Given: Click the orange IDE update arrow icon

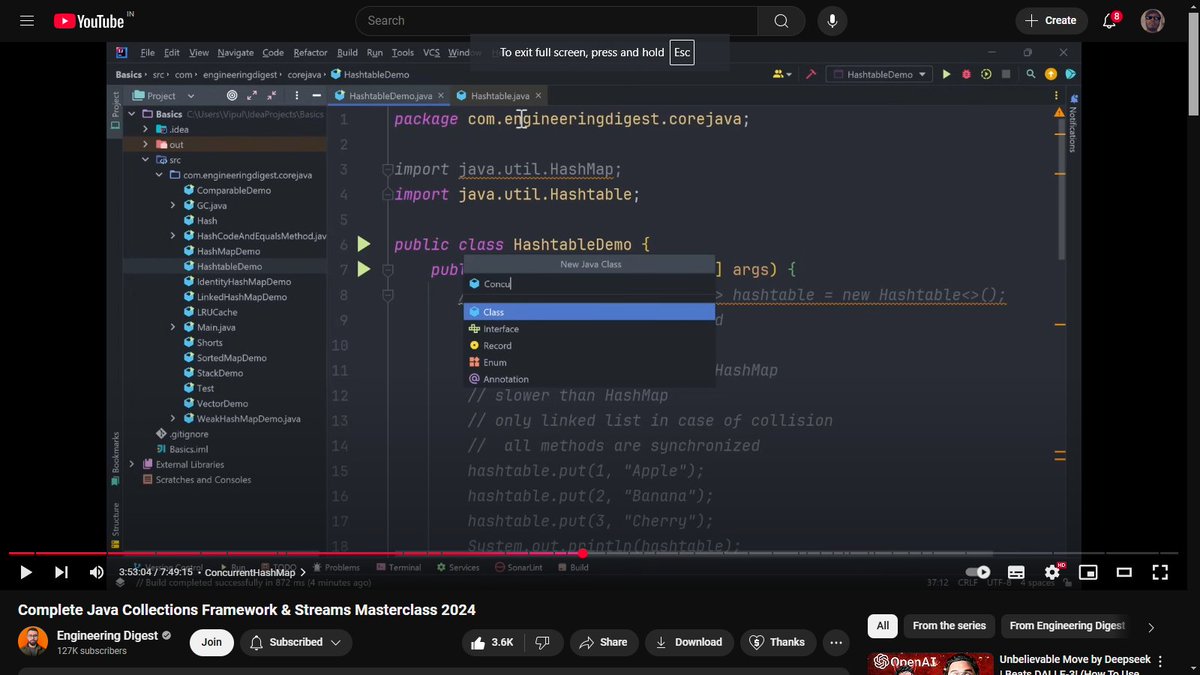Looking at the screenshot, I should click(x=1050, y=74).
